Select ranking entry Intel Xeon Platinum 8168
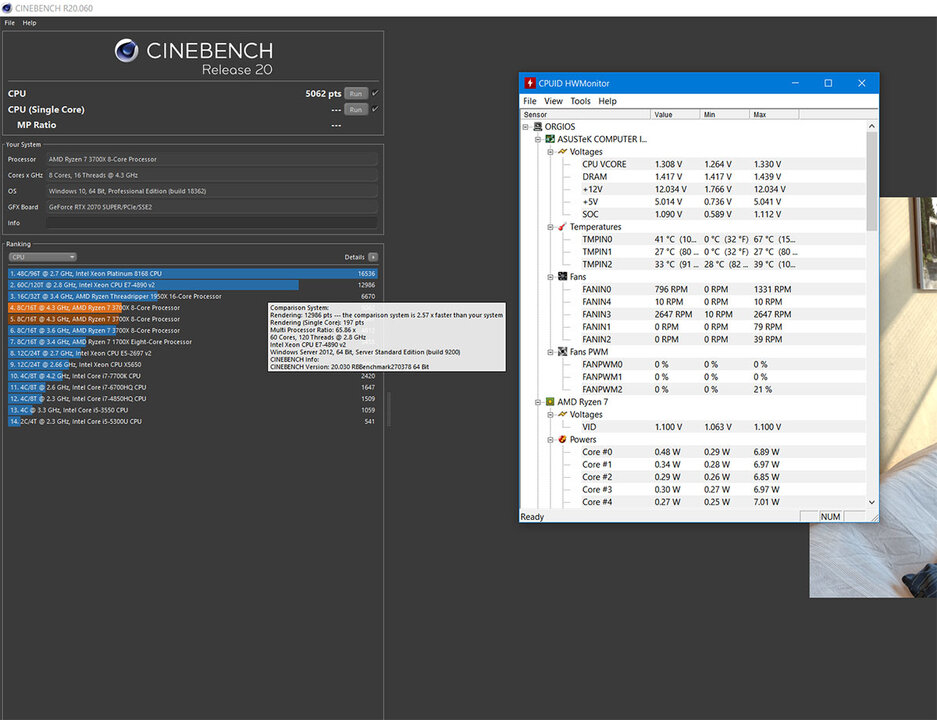This screenshot has height=720, width=937. point(192,274)
